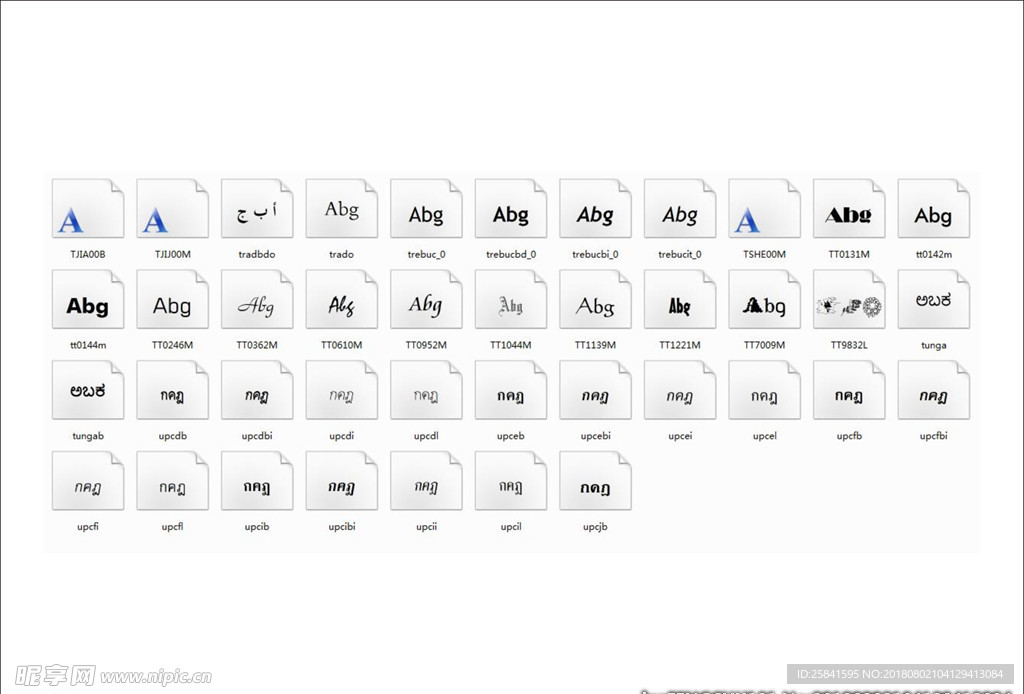Click the trado file name label

[341, 255]
